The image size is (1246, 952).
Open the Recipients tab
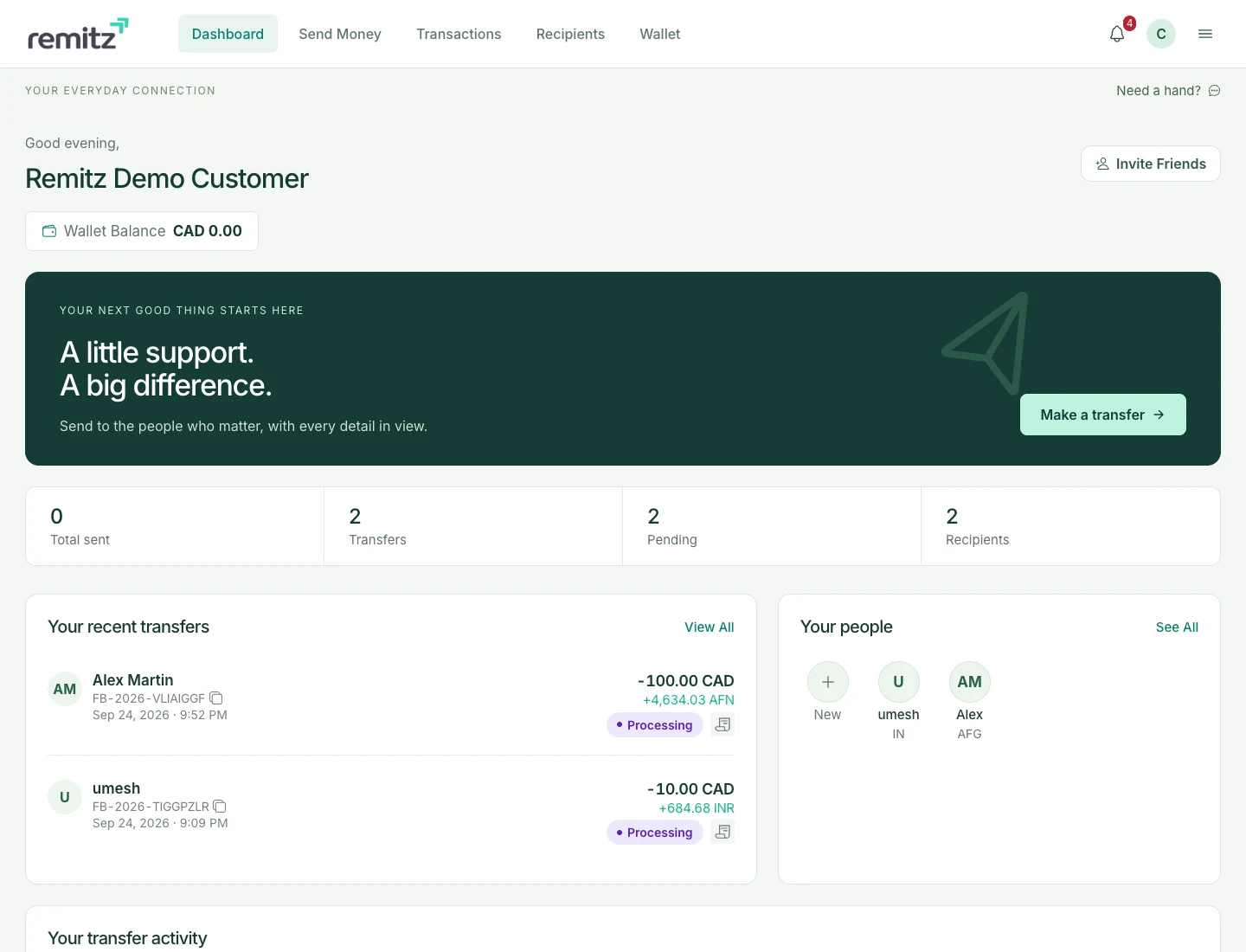pyautogui.click(x=570, y=34)
